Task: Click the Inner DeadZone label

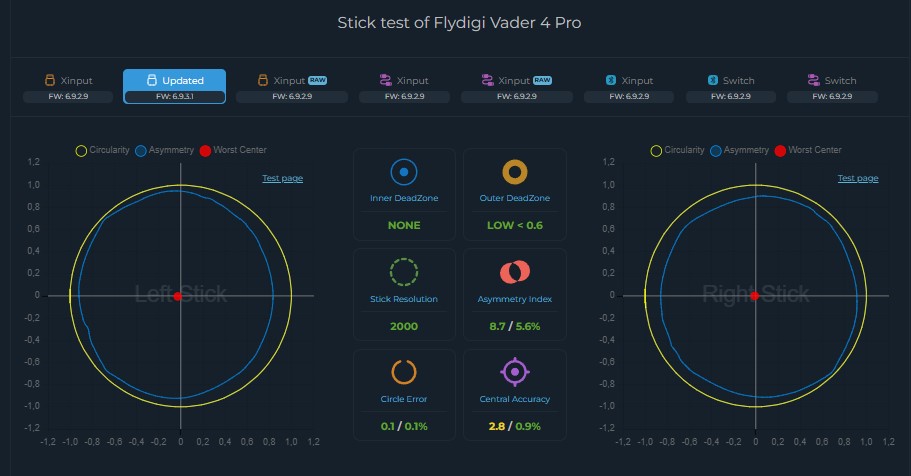Action: (x=404, y=198)
